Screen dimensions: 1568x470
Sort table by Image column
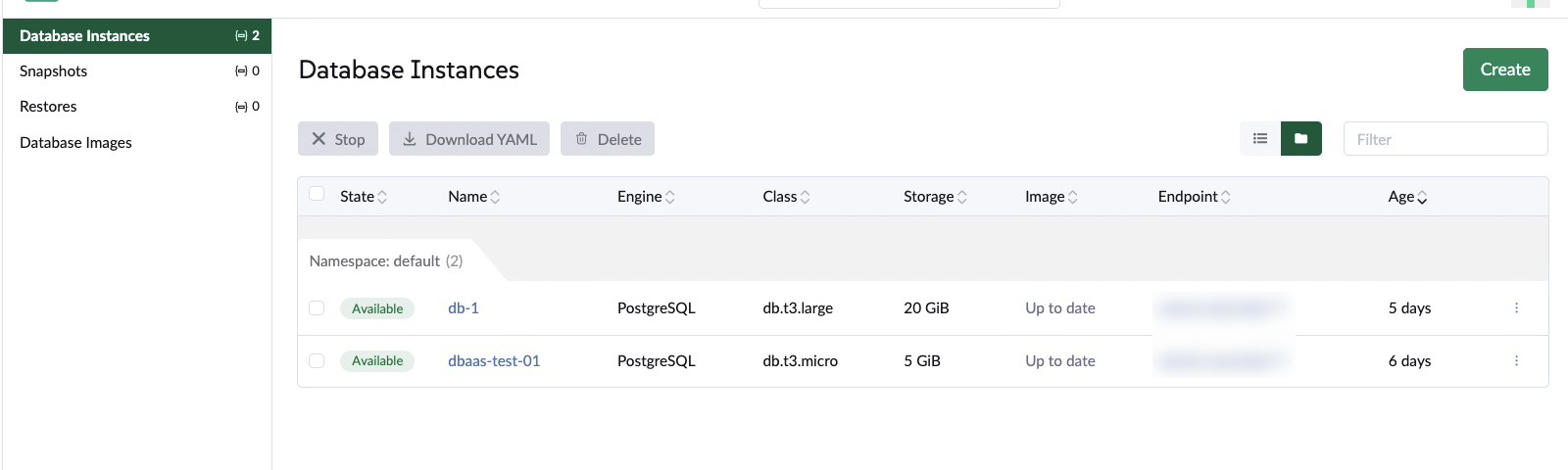click(x=1052, y=197)
